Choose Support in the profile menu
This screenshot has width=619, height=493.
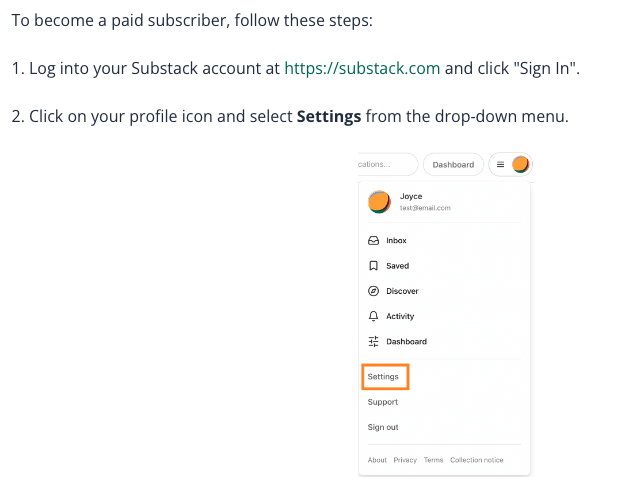click(x=383, y=402)
